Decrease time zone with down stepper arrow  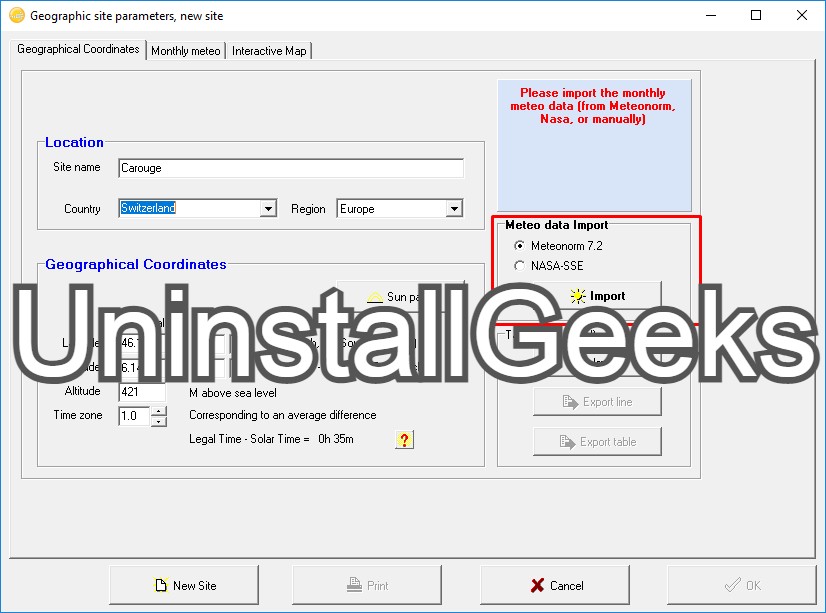tap(159, 421)
